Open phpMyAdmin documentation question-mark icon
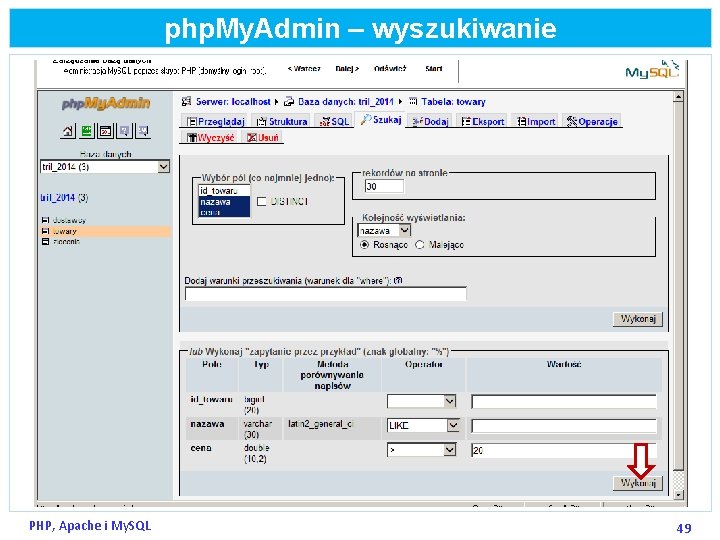The height and width of the screenshot is (540, 720). [124, 131]
